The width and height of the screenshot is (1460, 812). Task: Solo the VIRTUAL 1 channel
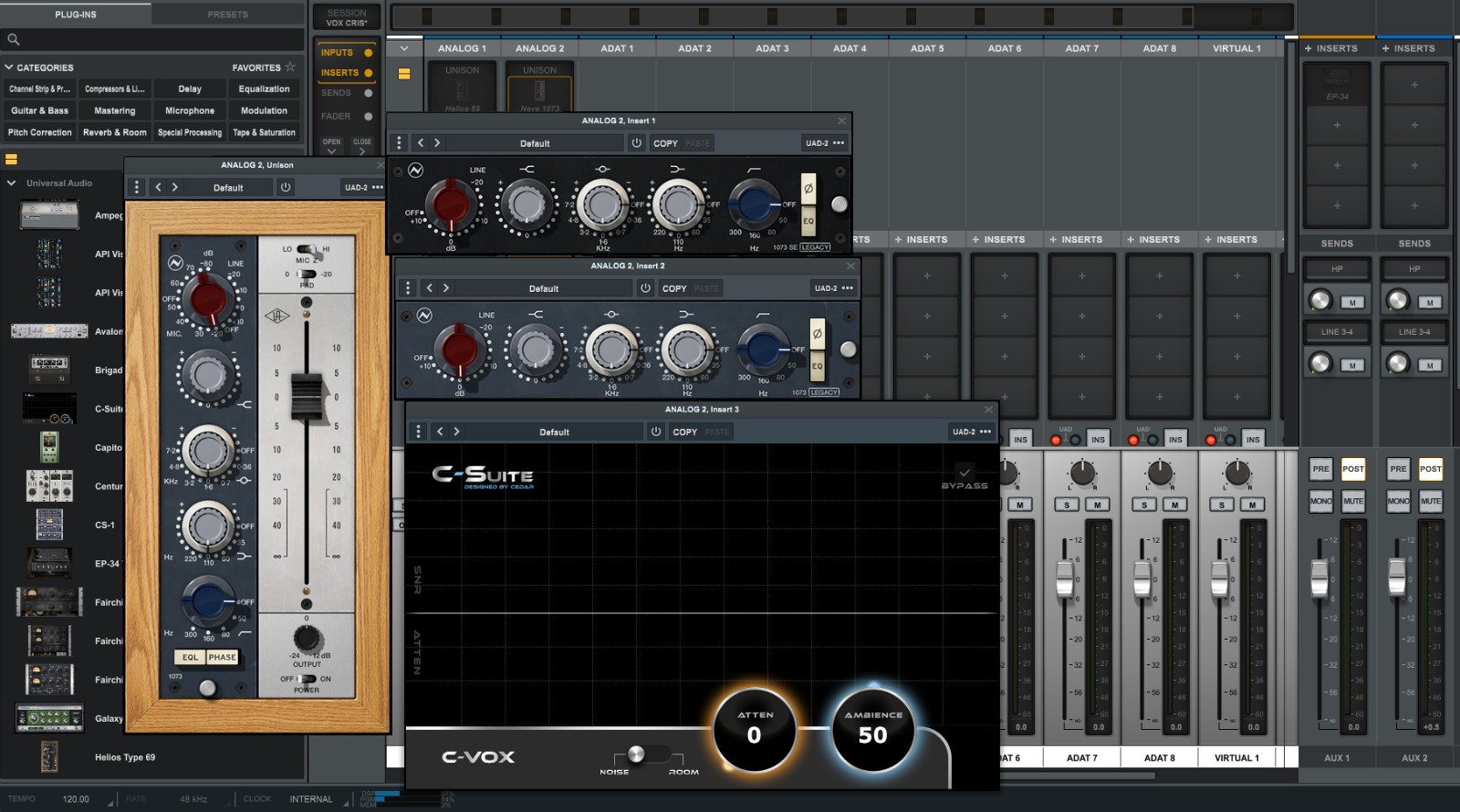1222,505
